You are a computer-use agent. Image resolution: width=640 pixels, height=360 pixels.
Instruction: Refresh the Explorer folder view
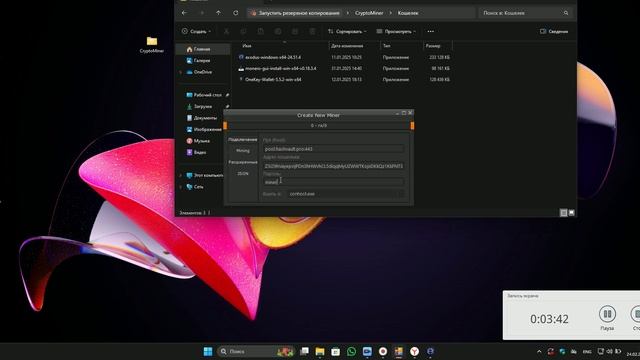coord(236,13)
